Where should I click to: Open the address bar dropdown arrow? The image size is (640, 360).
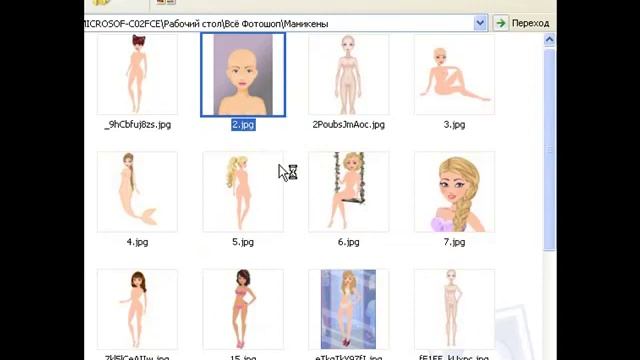click(480, 23)
